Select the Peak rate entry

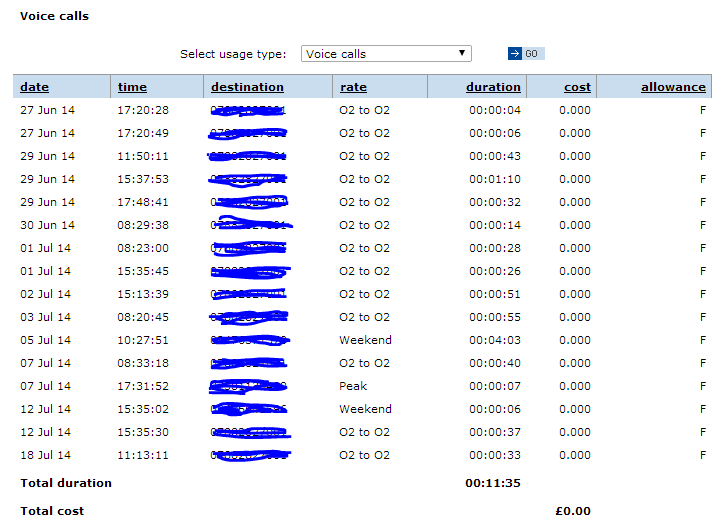pyautogui.click(x=353, y=386)
